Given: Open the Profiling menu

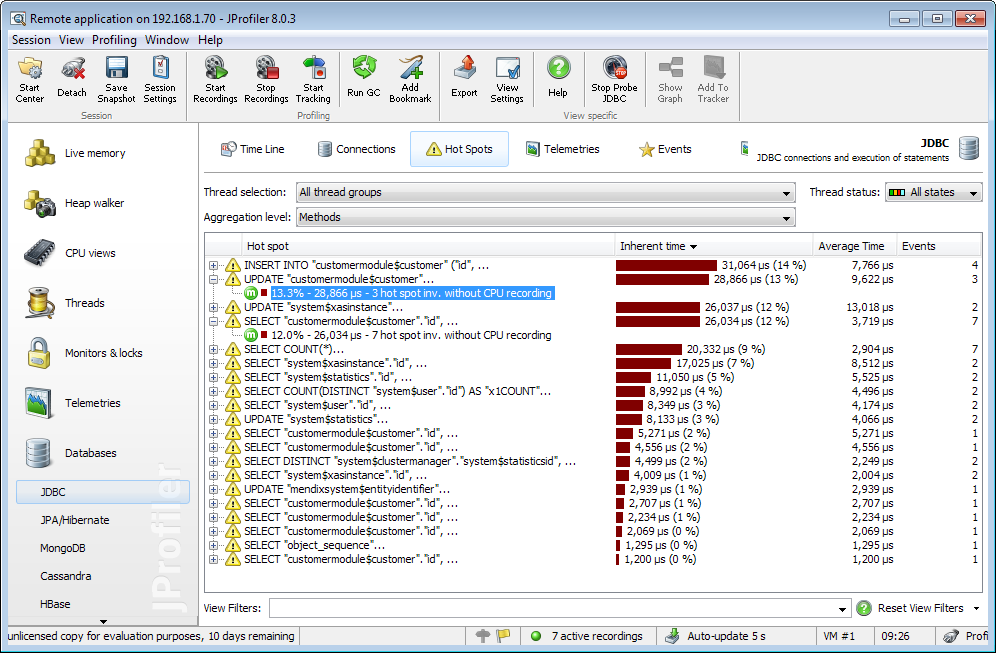Looking at the screenshot, I should click(x=114, y=40).
